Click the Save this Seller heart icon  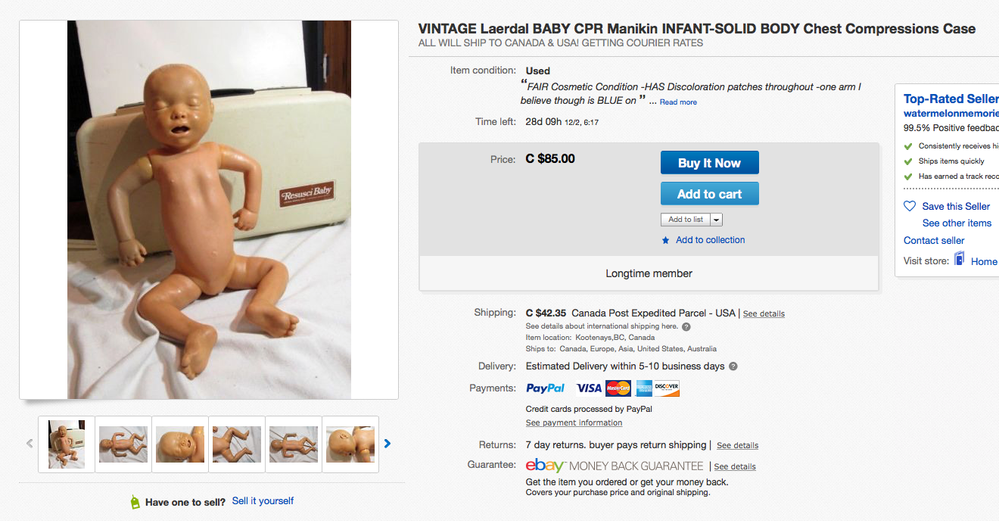pyautogui.click(x=909, y=206)
